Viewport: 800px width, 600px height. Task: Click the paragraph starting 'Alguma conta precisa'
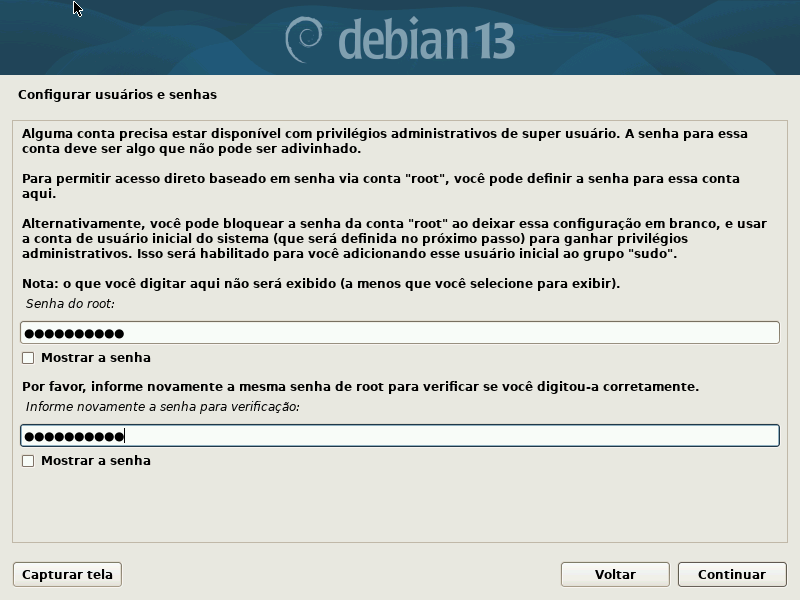[385, 141]
